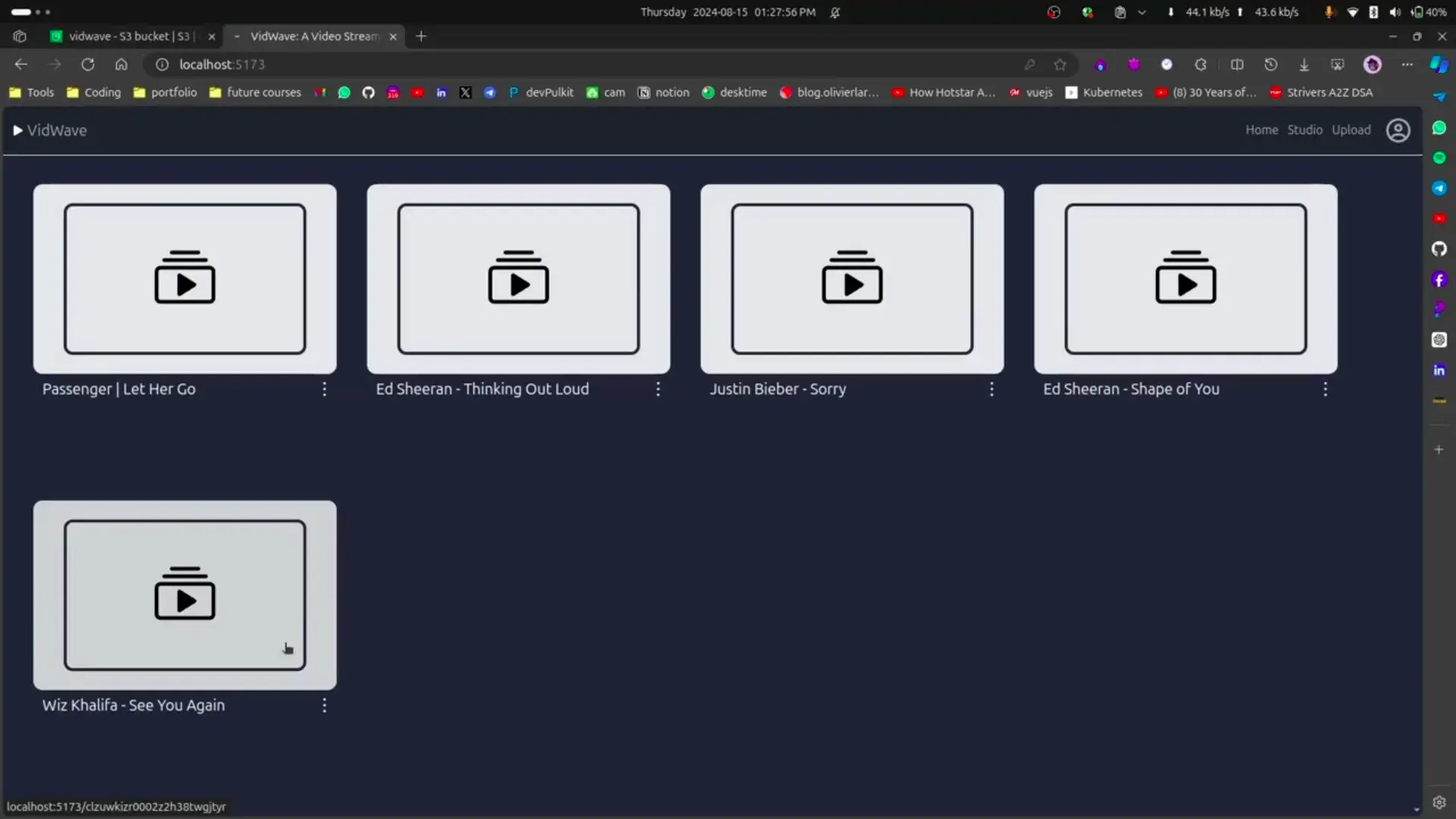Open the Coding bookmarks folder
This screenshot has height=819, width=1456.
tap(94, 93)
